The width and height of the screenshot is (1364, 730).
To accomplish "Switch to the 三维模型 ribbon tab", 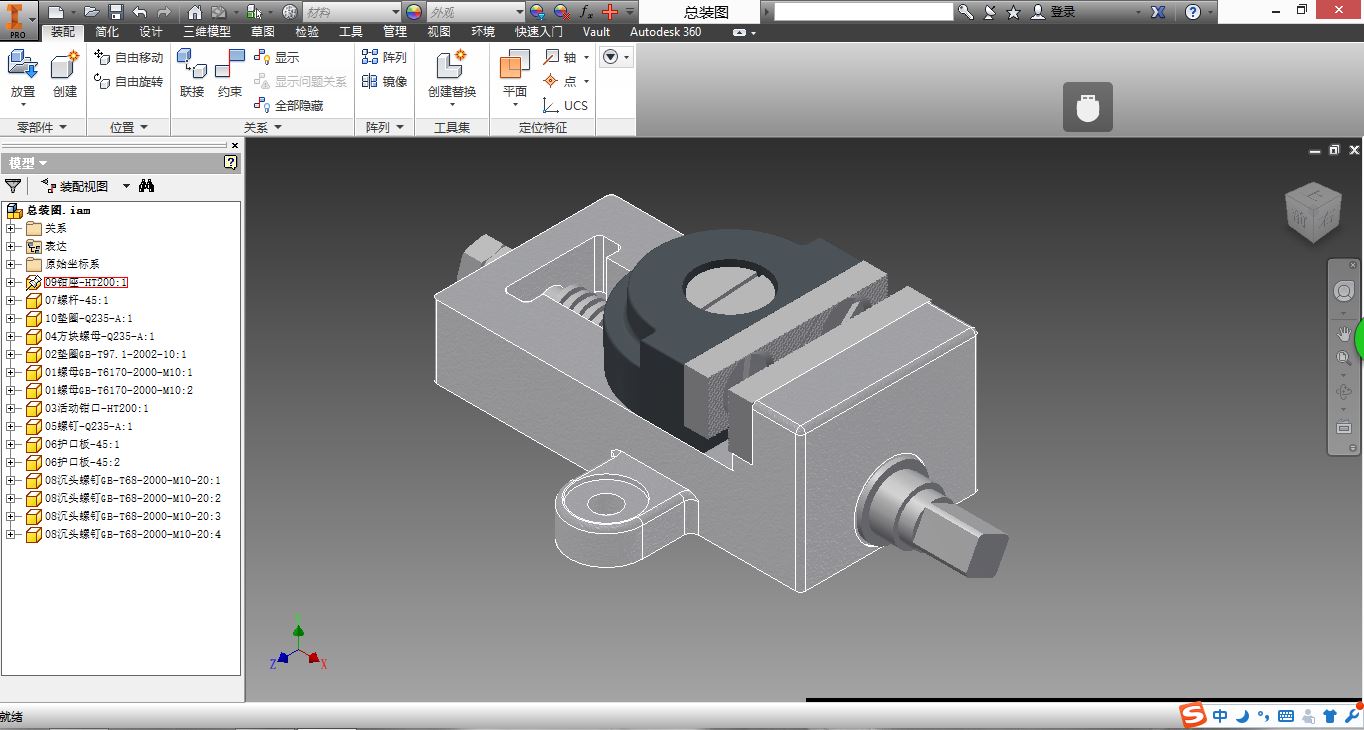I will tap(206, 32).
